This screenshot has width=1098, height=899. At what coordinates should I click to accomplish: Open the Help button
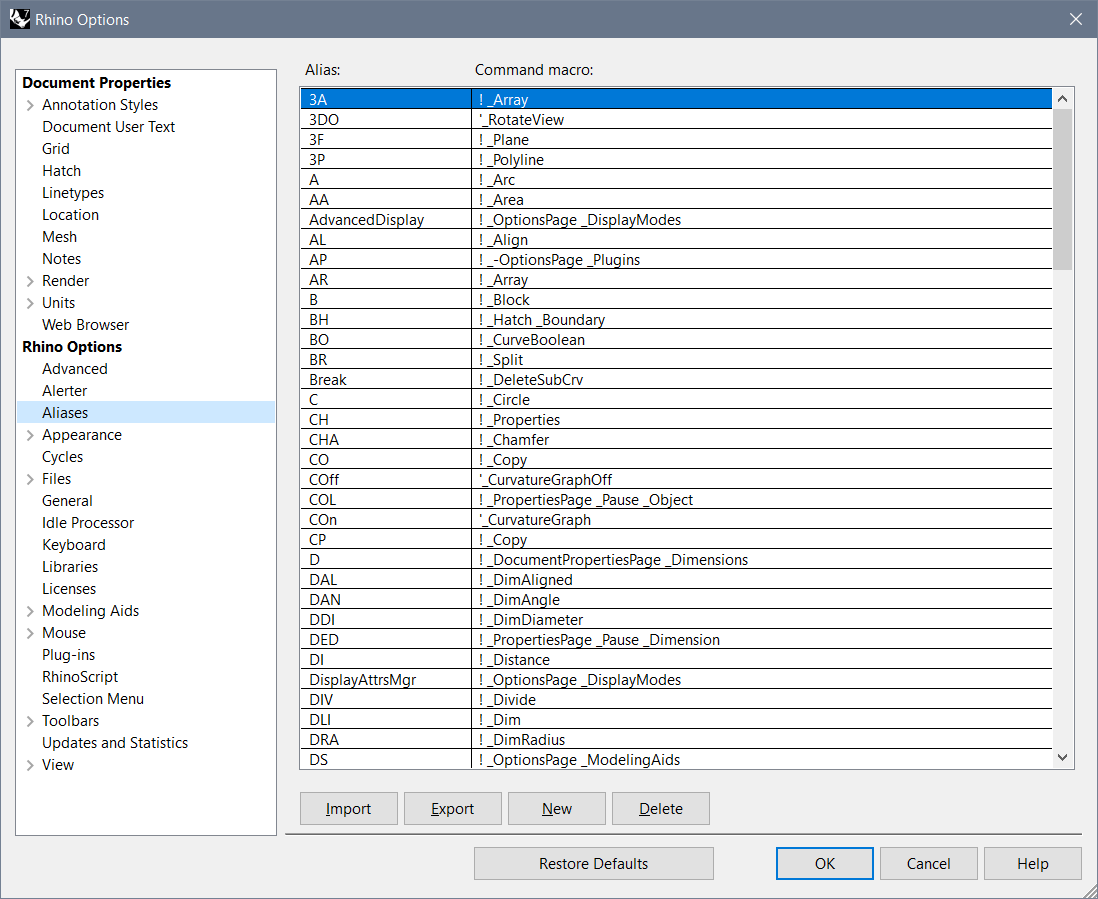coord(1033,863)
